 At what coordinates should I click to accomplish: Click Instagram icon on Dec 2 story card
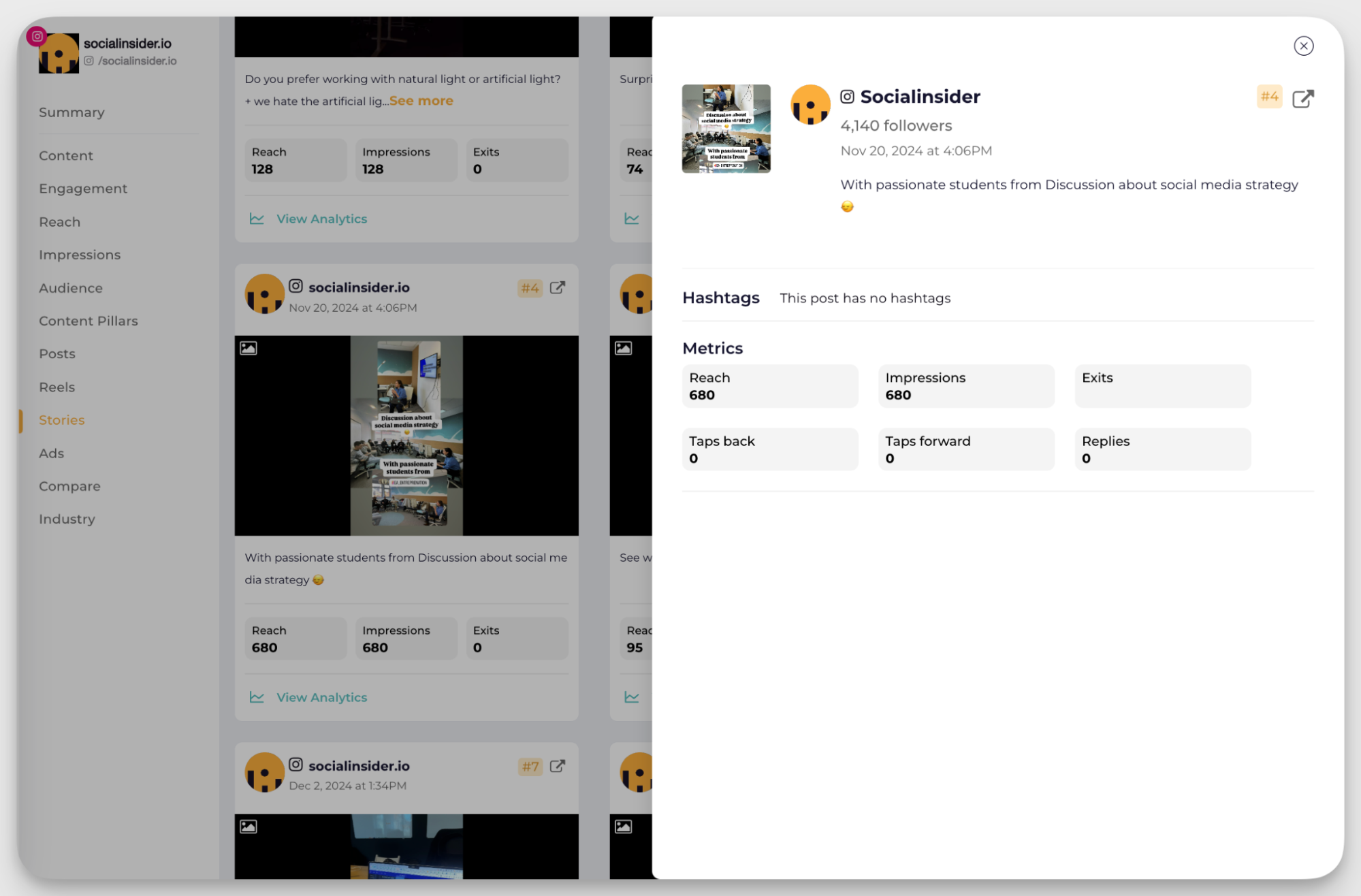tap(295, 765)
